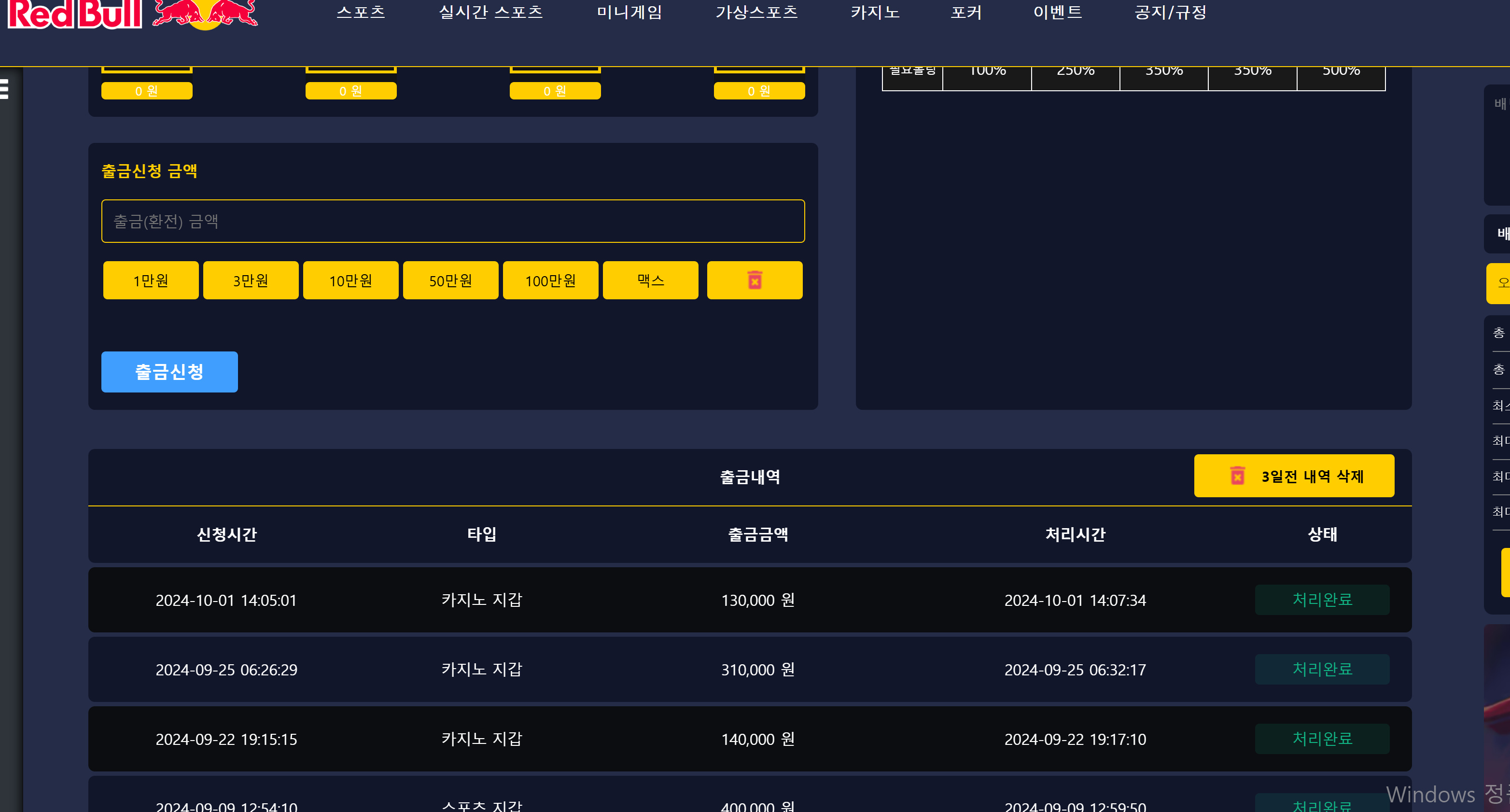
Task: Open the 이벤트 menu
Action: tap(1058, 13)
